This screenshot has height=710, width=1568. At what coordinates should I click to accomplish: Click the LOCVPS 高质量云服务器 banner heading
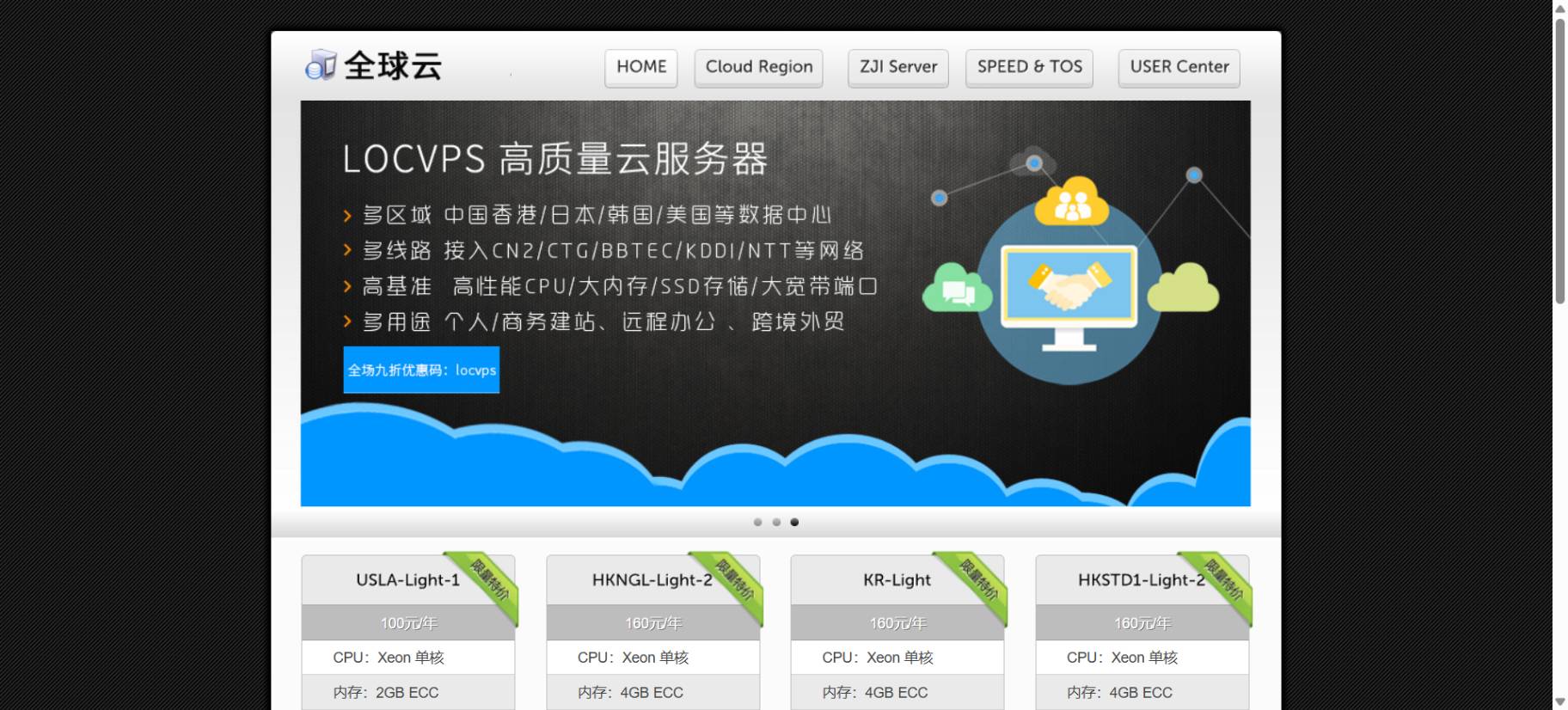click(x=554, y=159)
